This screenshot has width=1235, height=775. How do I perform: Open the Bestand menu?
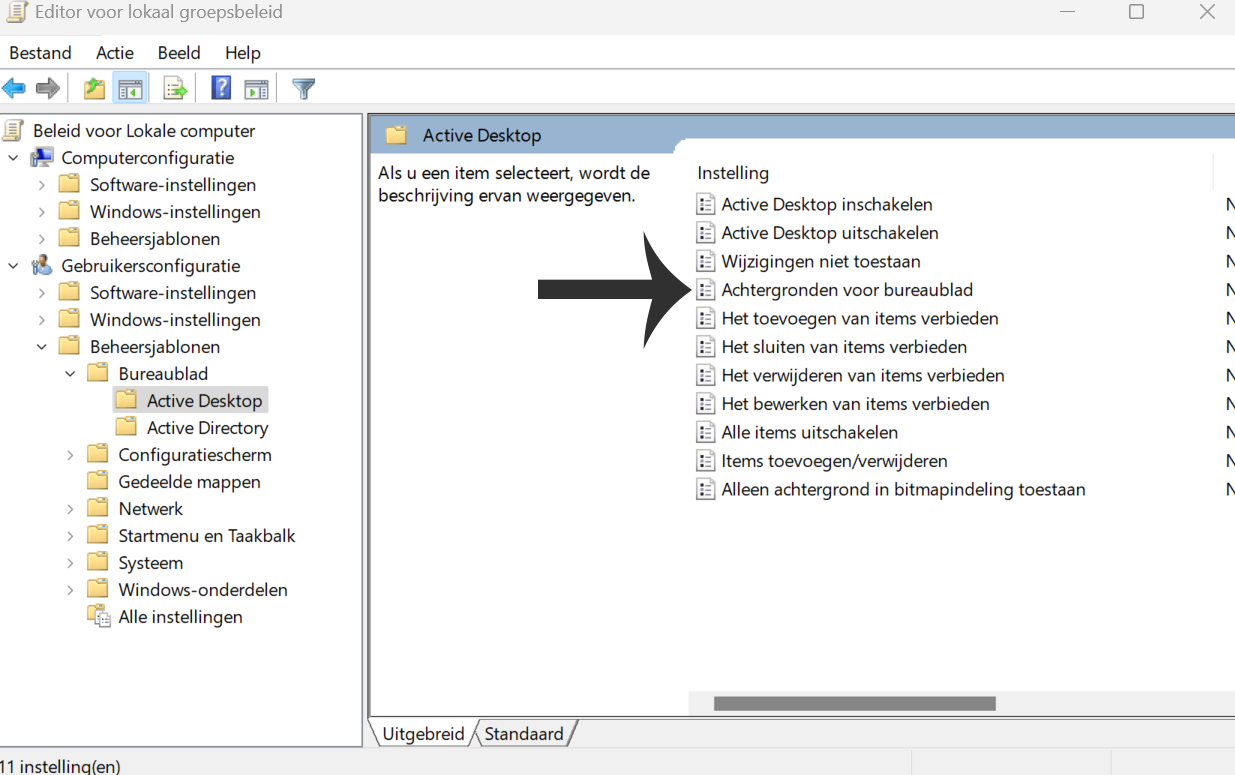(40, 53)
